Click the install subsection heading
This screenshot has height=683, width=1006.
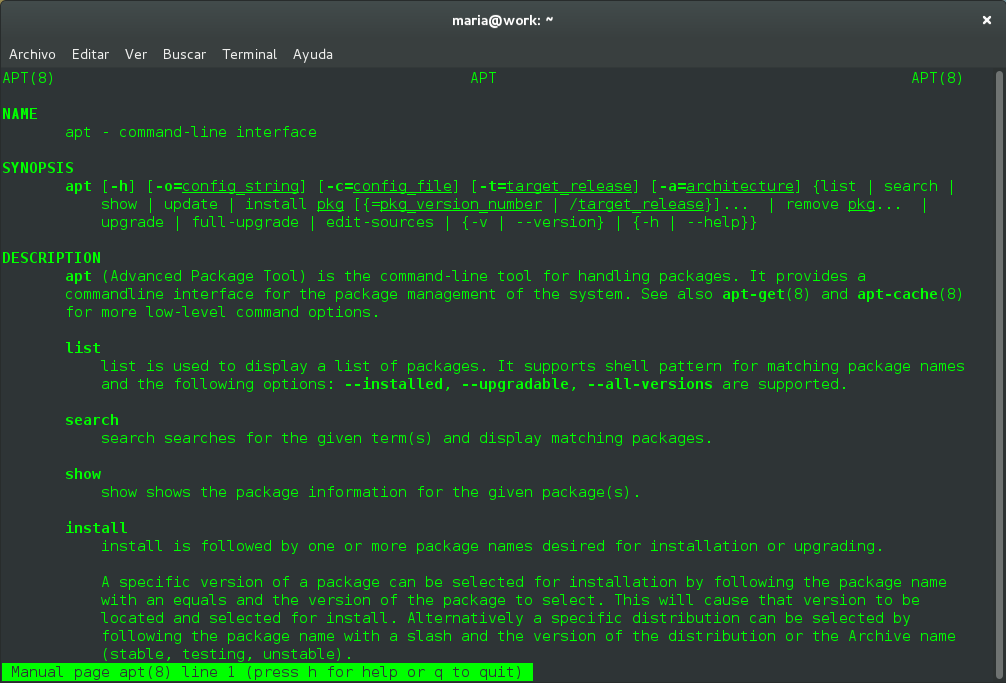click(96, 527)
